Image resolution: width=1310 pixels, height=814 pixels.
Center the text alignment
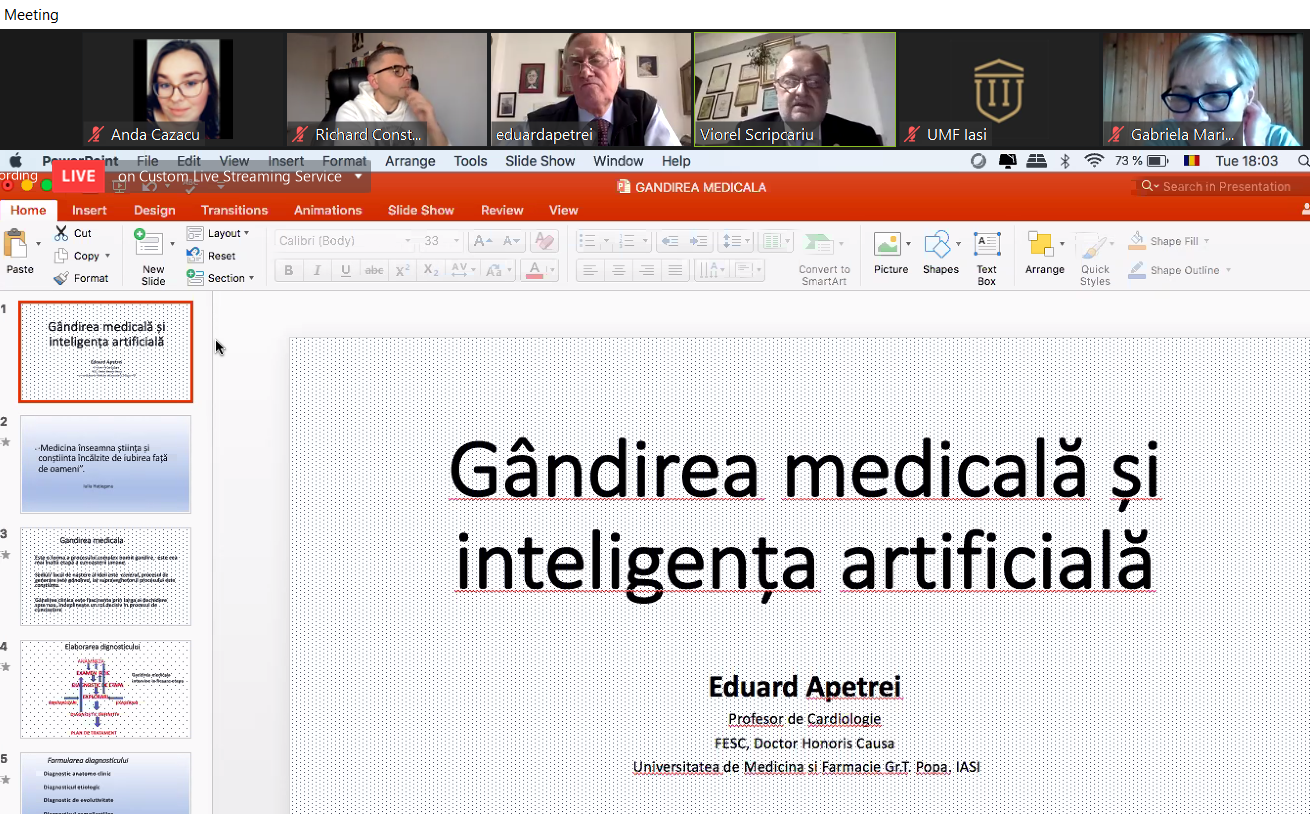pyautogui.click(x=619, y=270)
